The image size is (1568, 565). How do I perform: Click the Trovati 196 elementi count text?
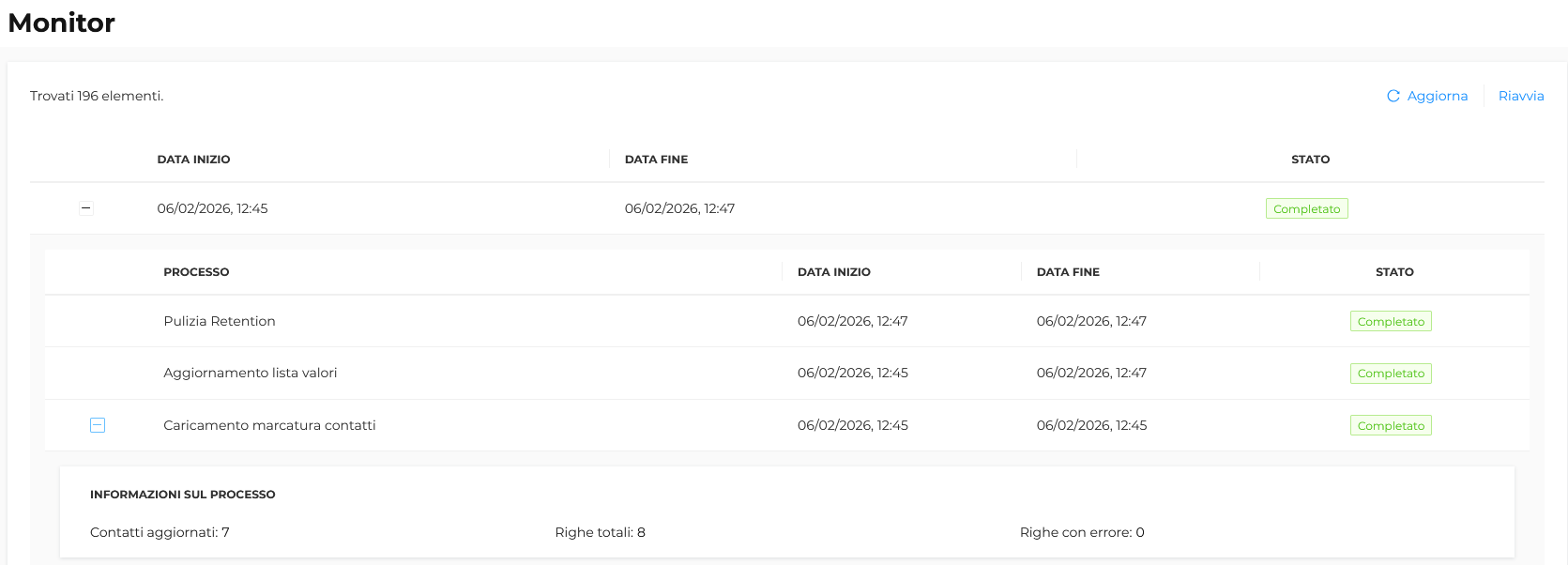click(x=97, y=96)
